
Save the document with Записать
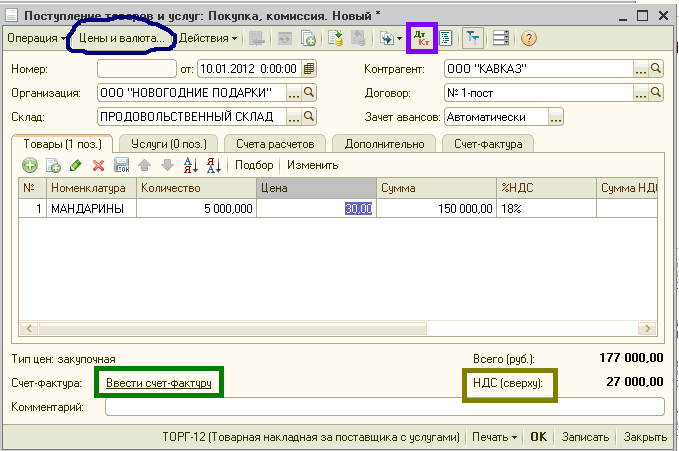pos(585,437)
